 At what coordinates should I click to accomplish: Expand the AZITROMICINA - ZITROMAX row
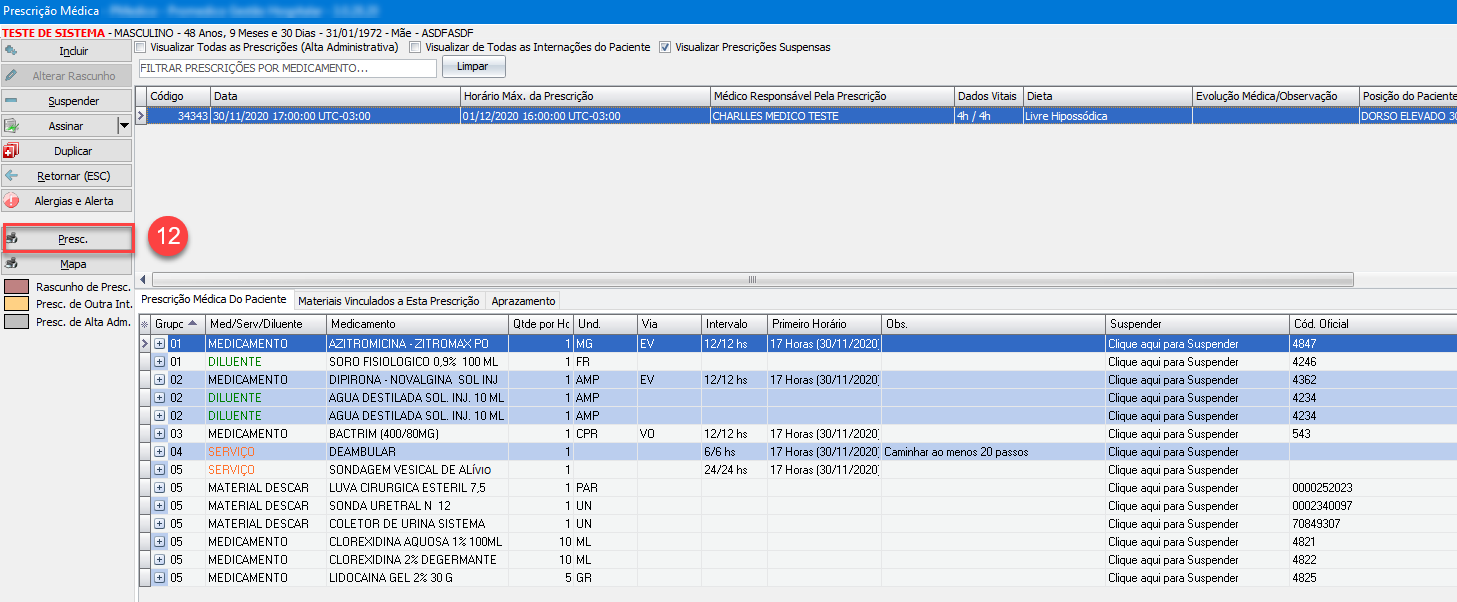(160, 344)
